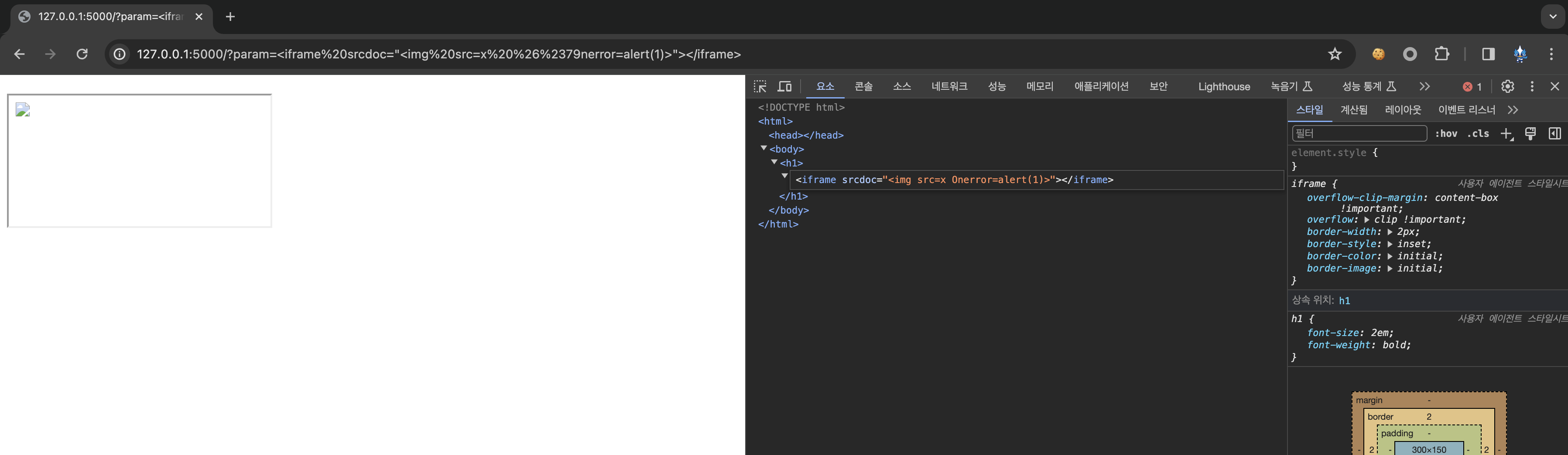Open the 성능 통계 panel
The image size is (1568, 455).
point(1369,86)
